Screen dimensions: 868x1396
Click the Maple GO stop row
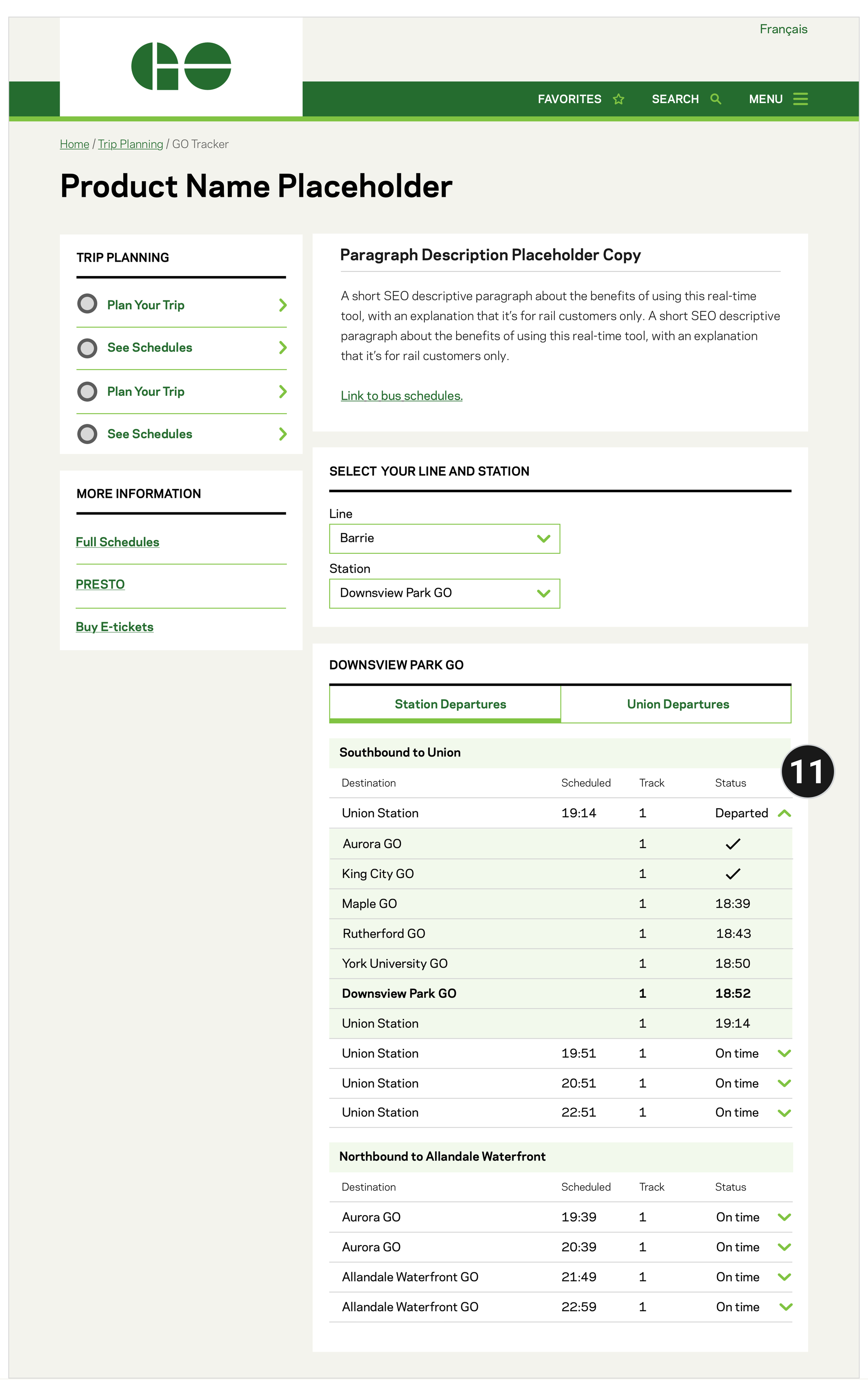click(x=560, y=903)
